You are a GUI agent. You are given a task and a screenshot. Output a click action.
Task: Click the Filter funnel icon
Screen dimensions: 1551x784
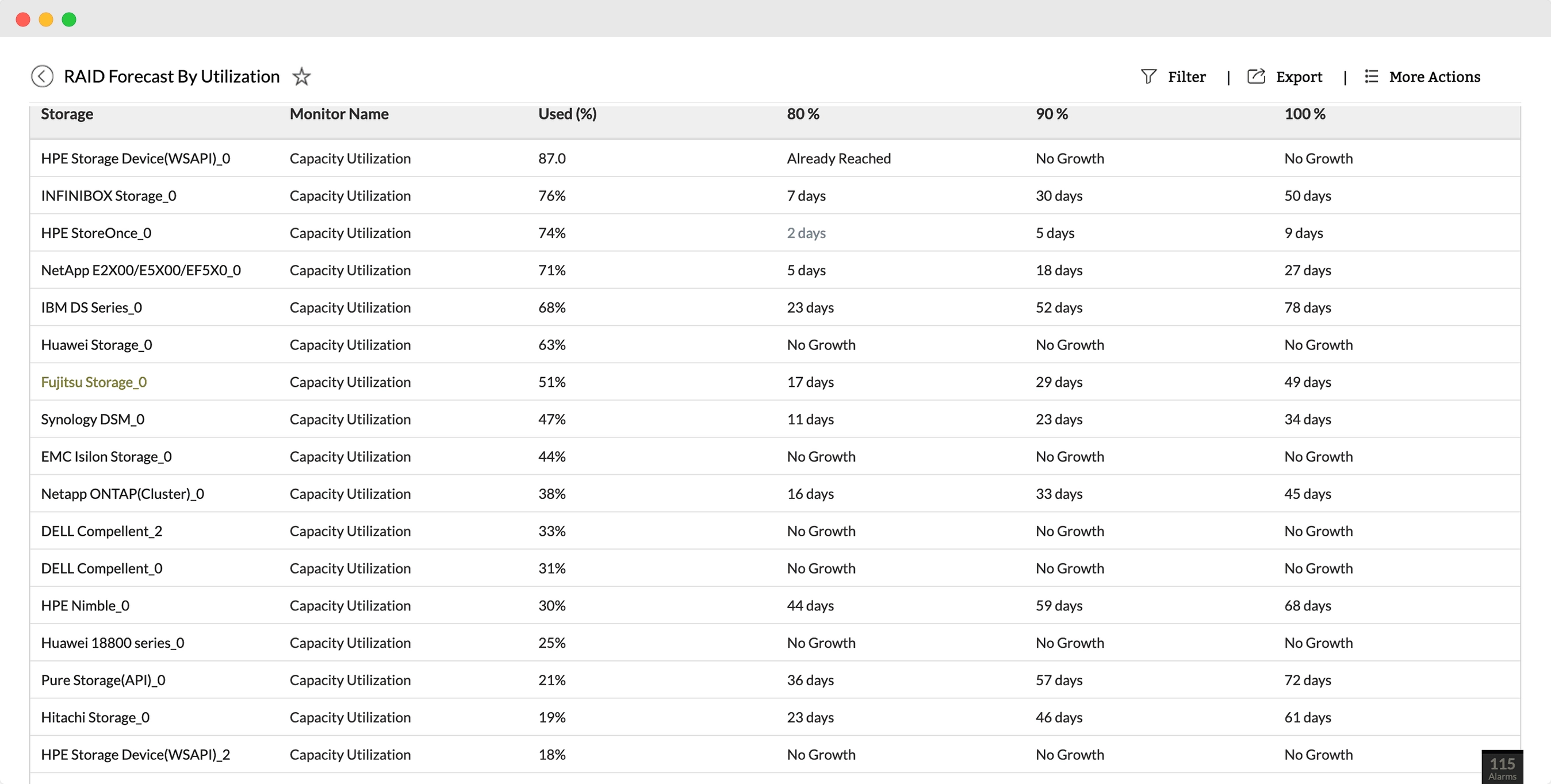pos(1148,76)
